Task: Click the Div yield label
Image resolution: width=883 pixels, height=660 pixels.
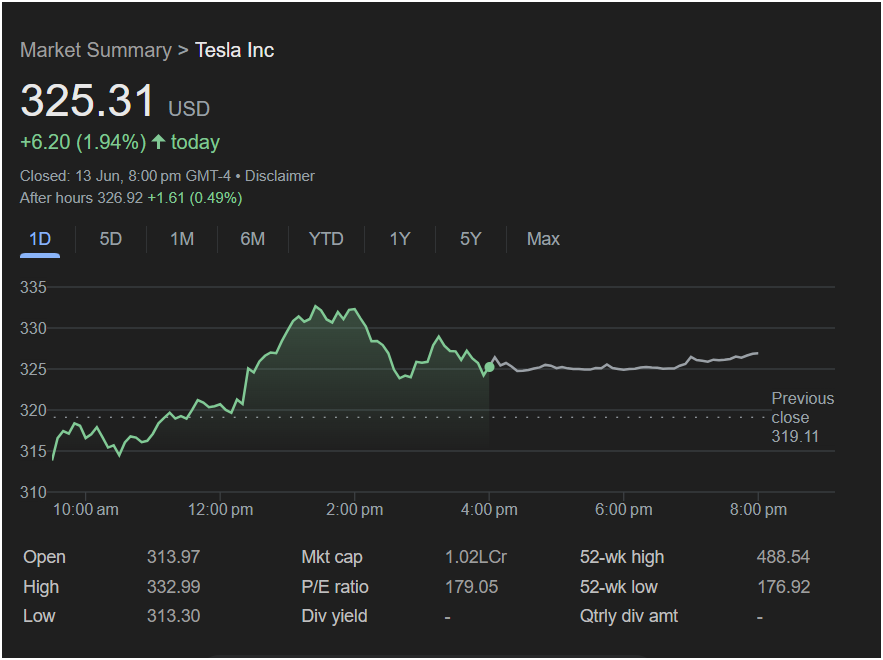Action: [x=335, y=616]
